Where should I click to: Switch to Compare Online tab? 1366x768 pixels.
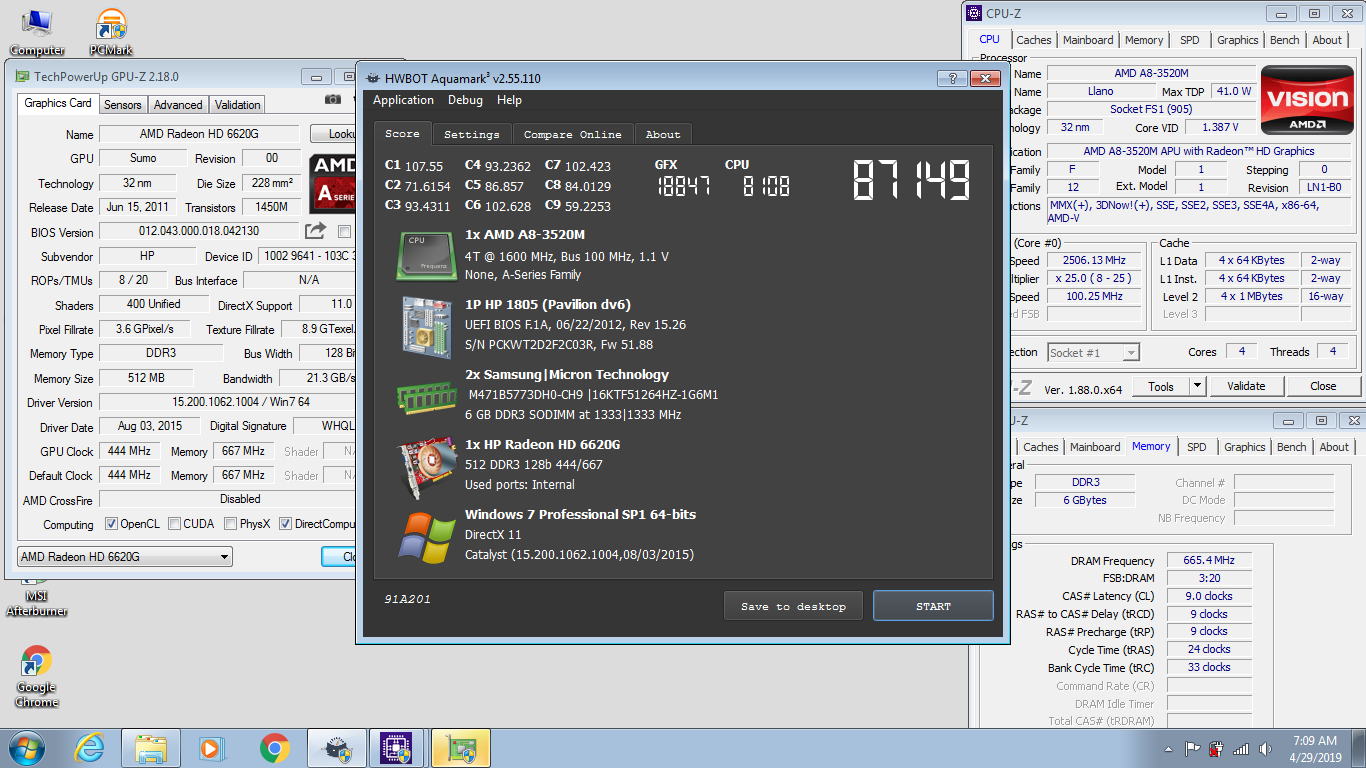coord(572,134)
